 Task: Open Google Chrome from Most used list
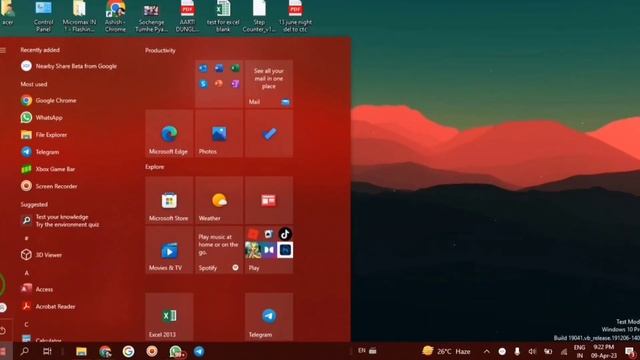point(49,100)
